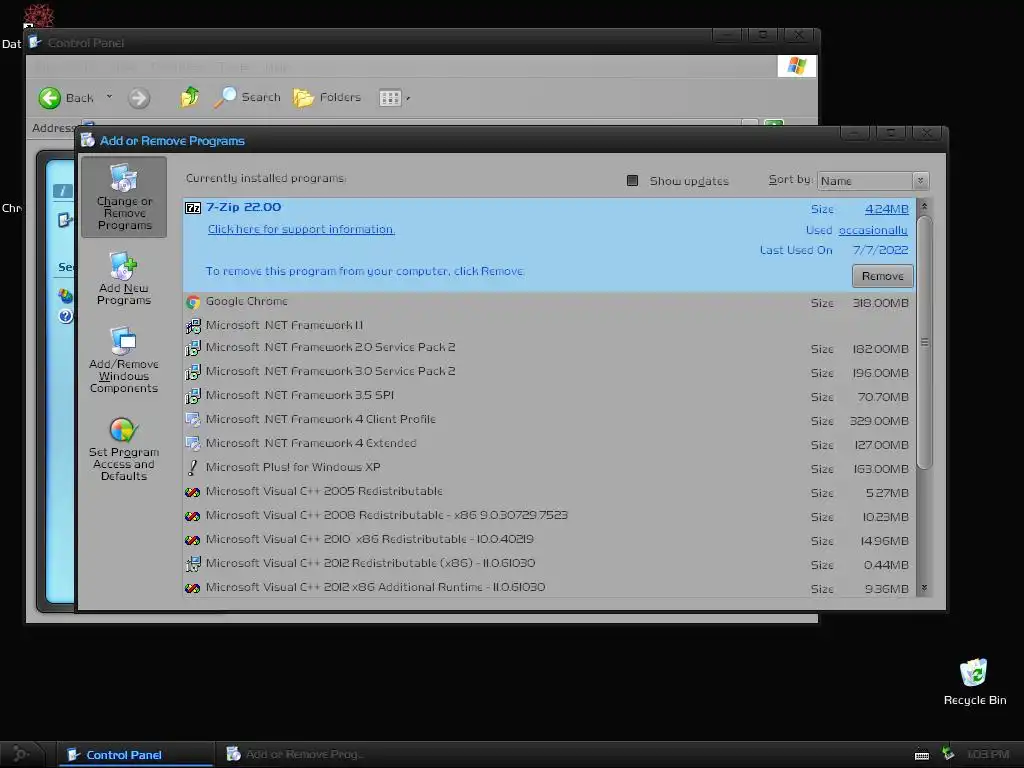
Task: Click icon for Visual C++ 2005 Redistributable
Action: coord(193,492)
